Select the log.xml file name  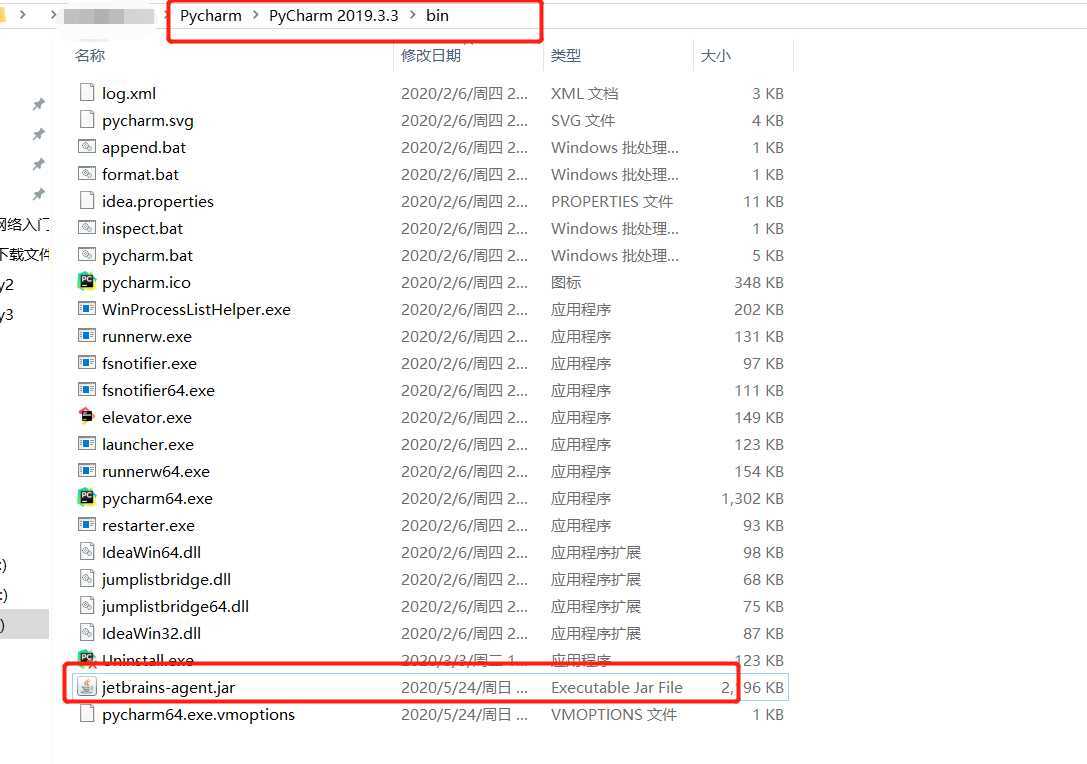tap(129, 93)
